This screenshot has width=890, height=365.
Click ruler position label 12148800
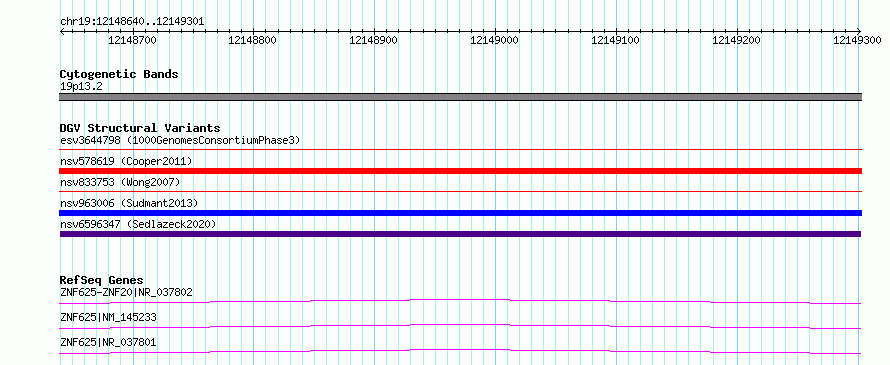pyautogui.click(x=253, y=40)
